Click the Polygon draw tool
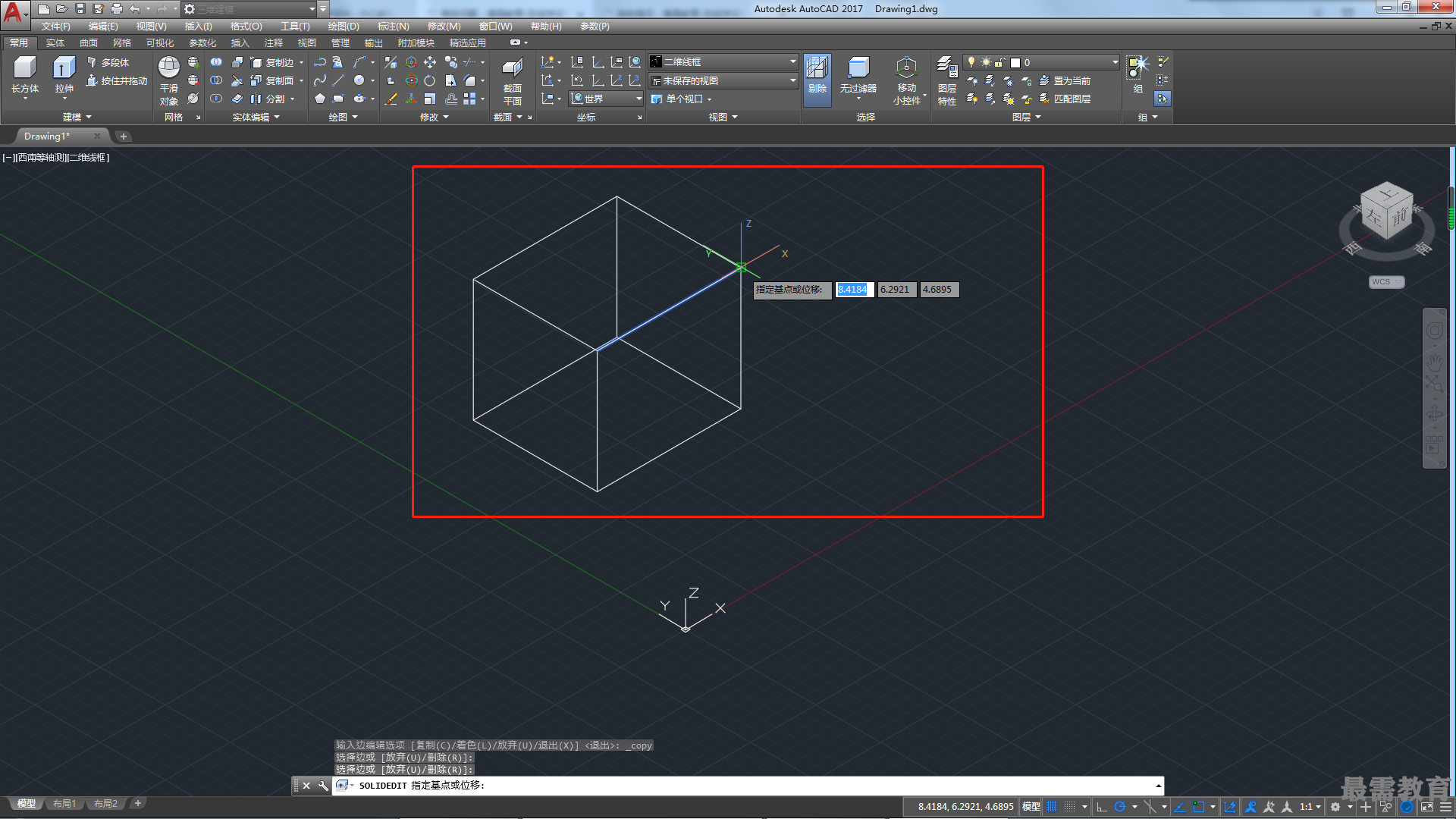Viewport: 1456px width, 819px height. tap(320, 99)
